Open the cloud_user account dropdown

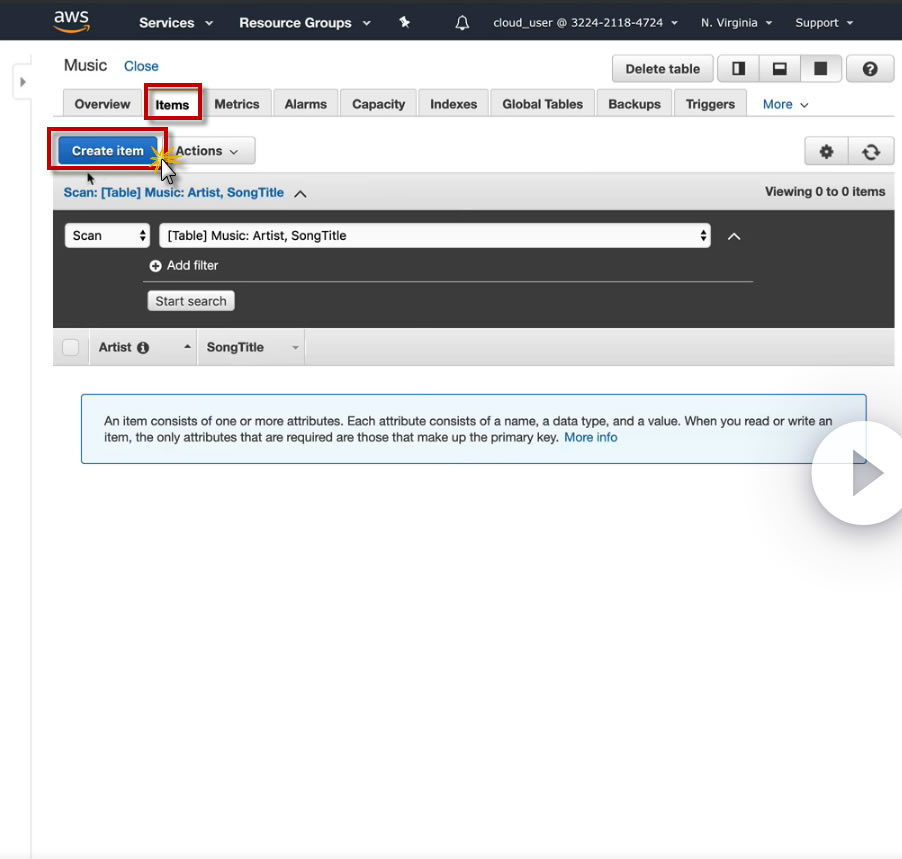(x=585, y=23)
